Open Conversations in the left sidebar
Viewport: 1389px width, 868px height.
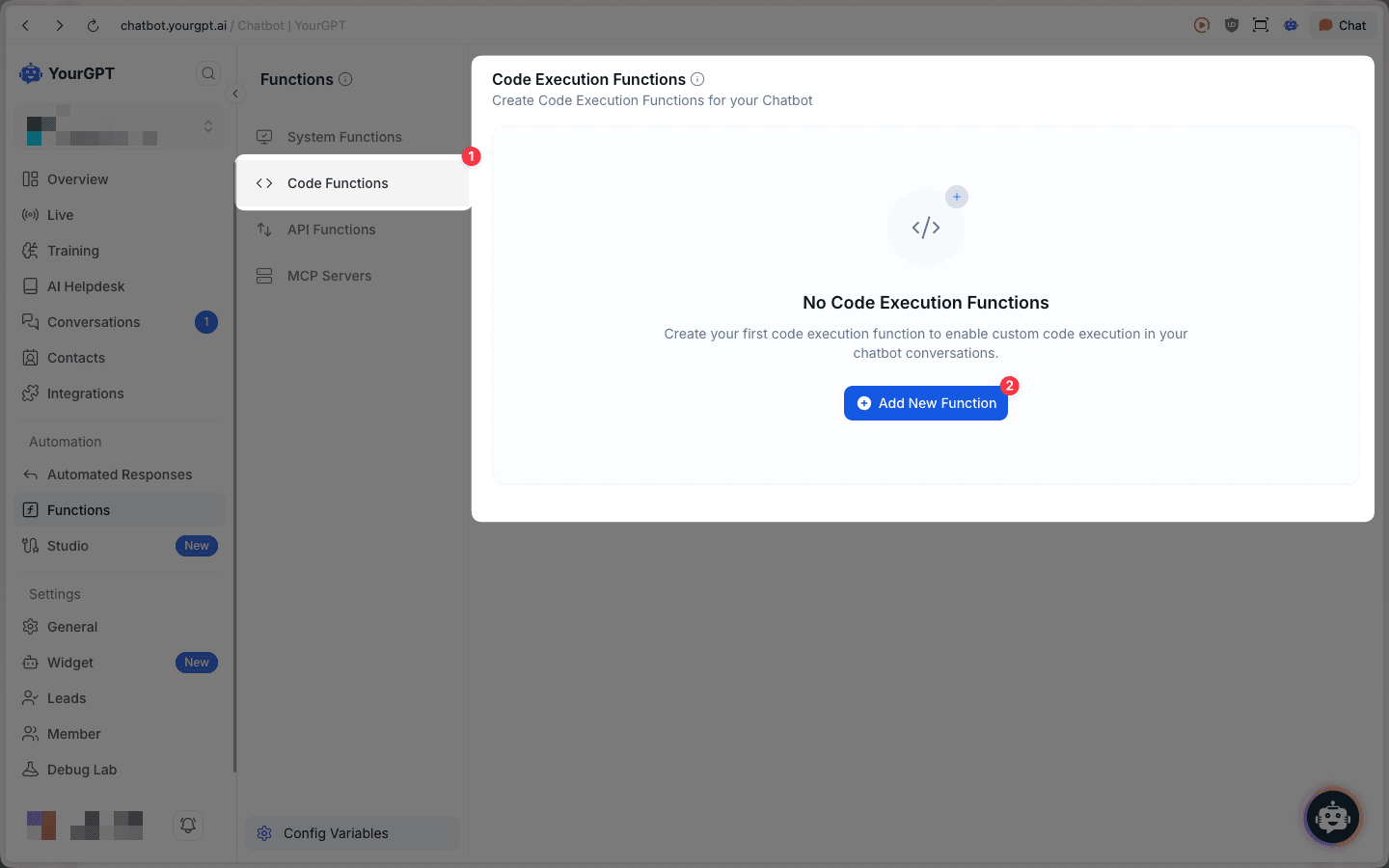(x=94, y=322)
